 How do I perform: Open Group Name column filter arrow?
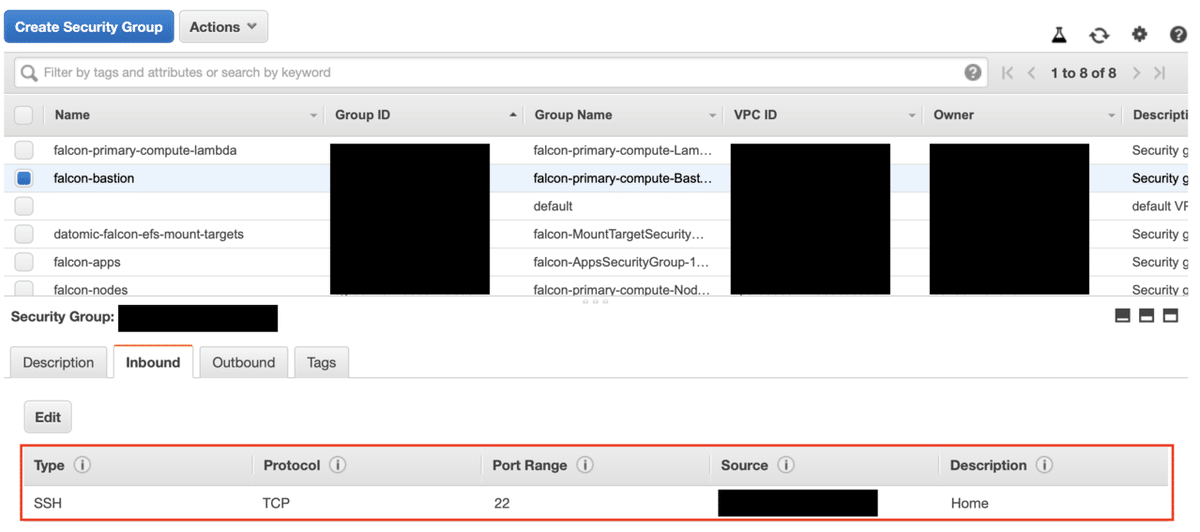[x=712, y=116]
